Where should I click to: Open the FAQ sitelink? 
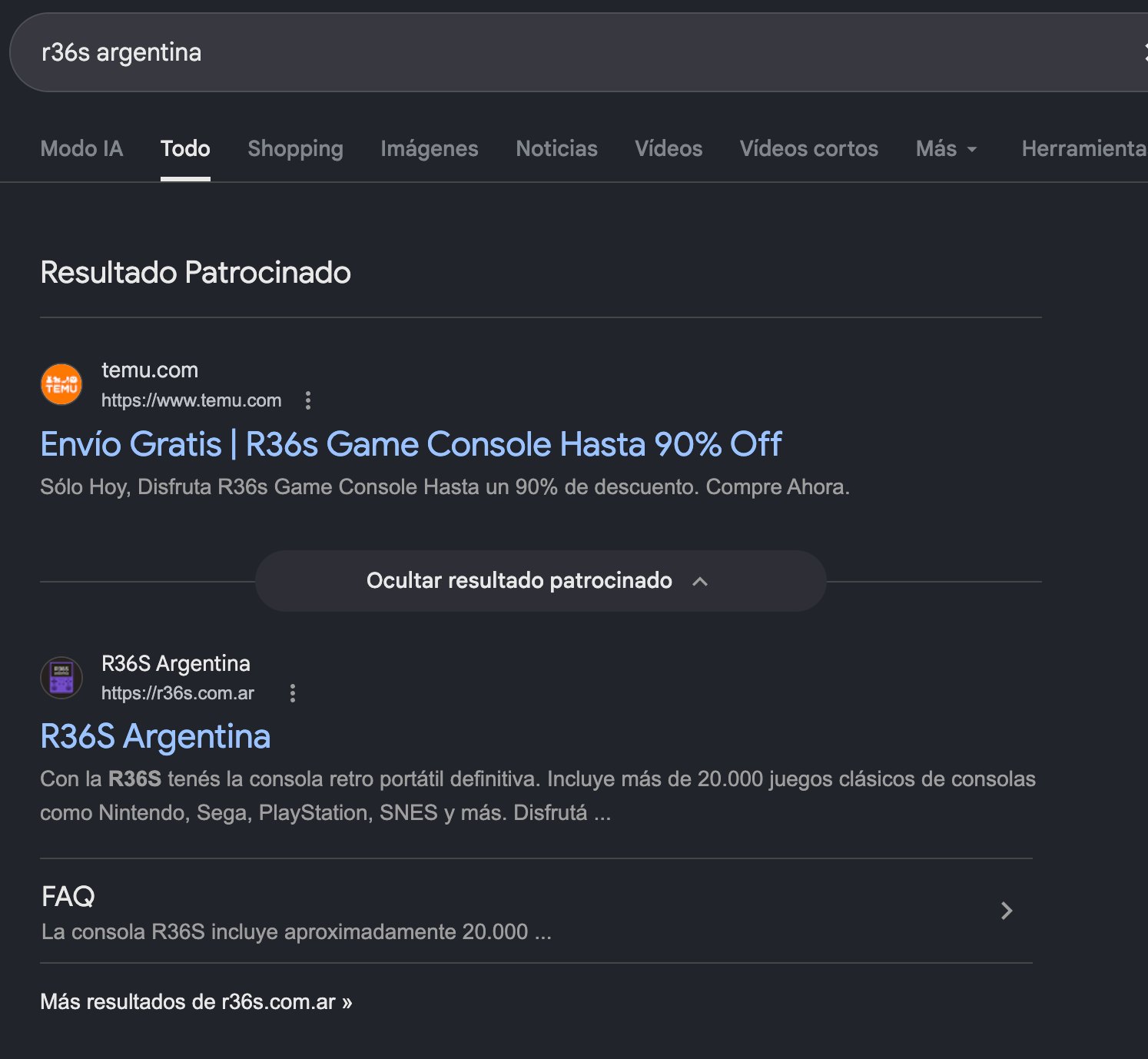click(x=536, y=911)
